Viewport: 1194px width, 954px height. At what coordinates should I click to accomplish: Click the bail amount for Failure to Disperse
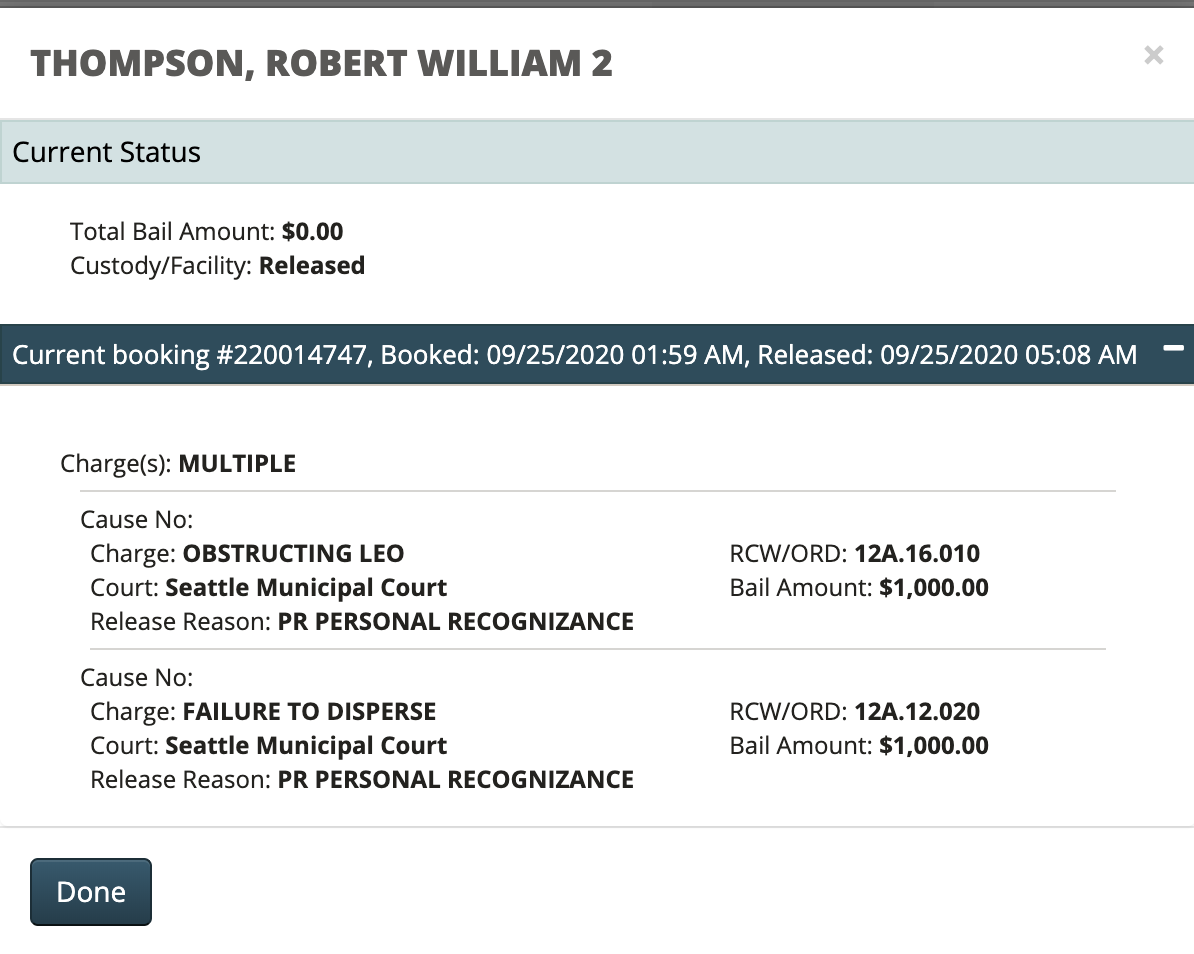tap(933, 746)
